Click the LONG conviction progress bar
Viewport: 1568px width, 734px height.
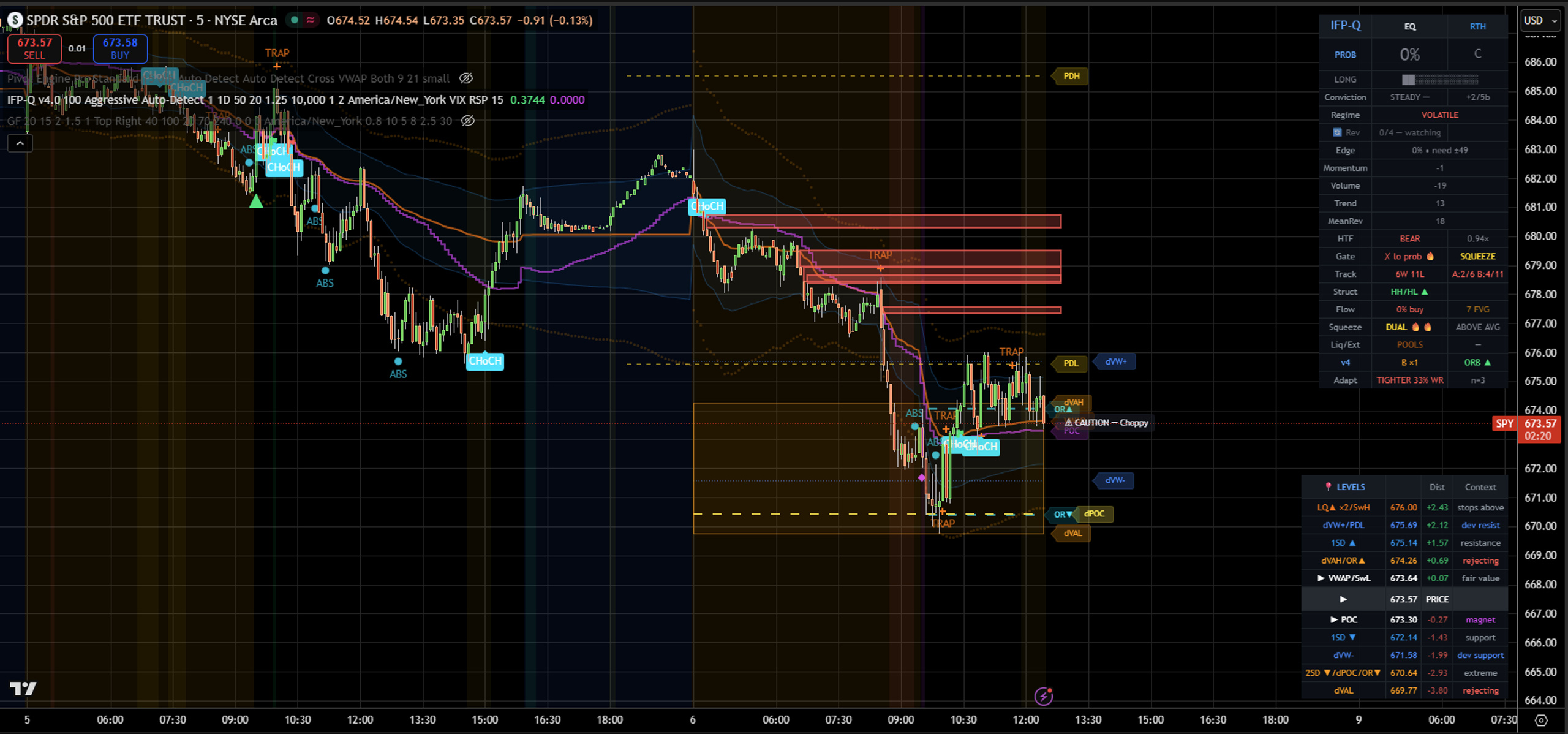click(1440, 80)
